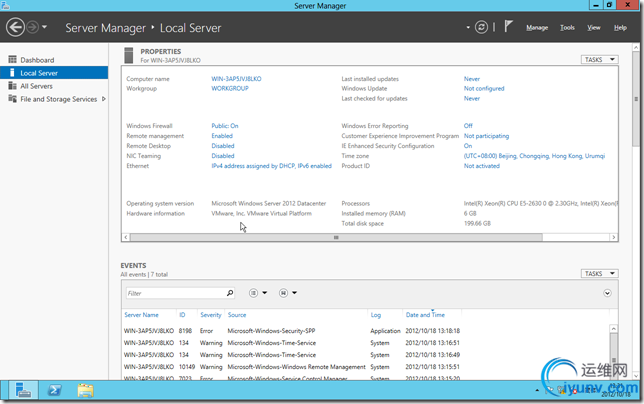Click NIC Teaming Disabled link
This screenshot has height=404, width=644.
coord(223,156)
